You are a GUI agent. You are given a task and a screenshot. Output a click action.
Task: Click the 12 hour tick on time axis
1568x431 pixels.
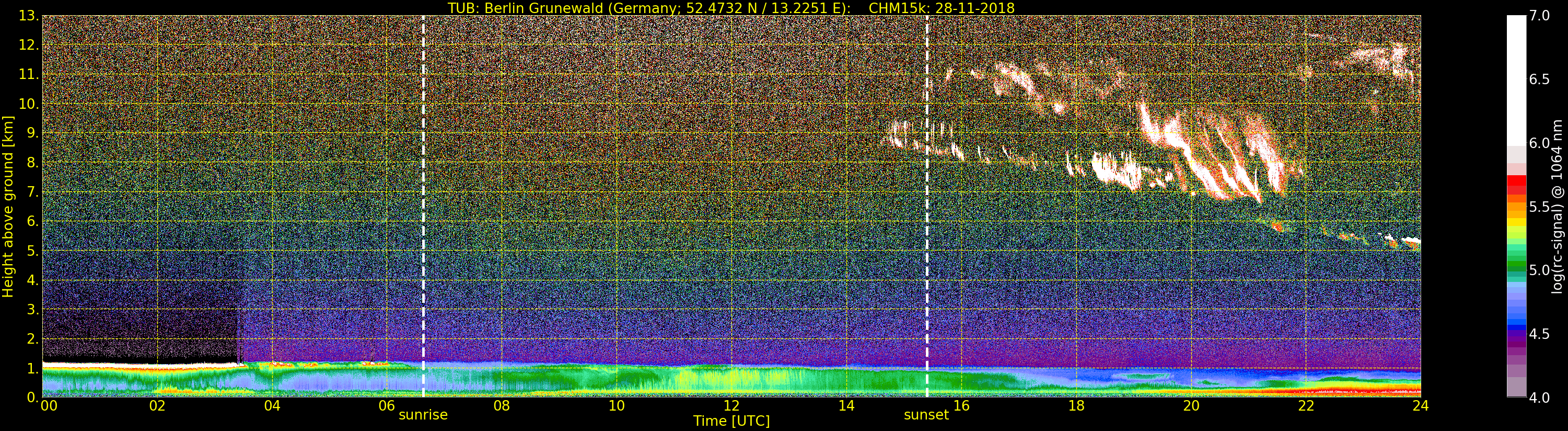pos(731,406)
